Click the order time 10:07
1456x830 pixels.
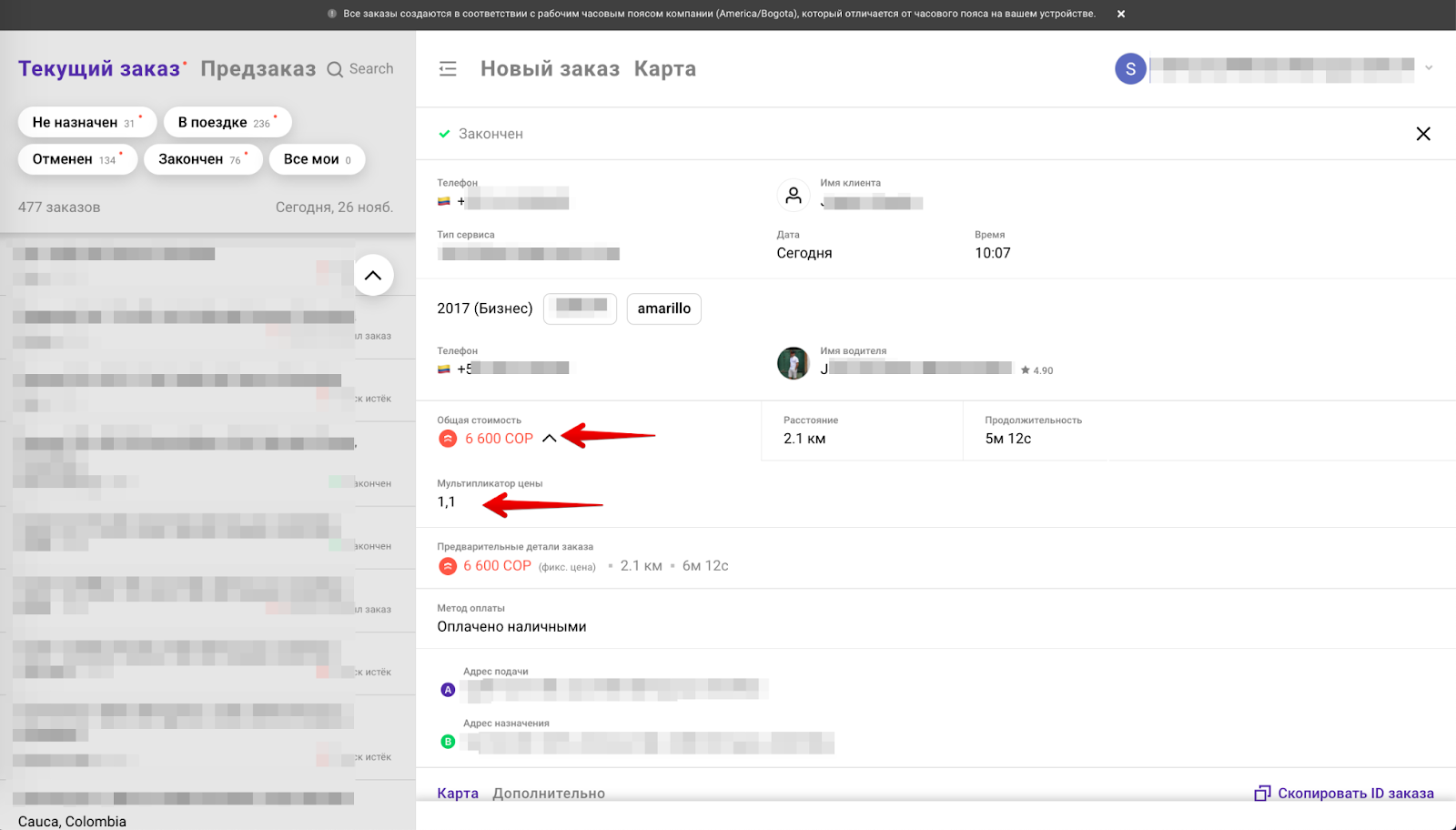pyautogui.click(x=993, y=253)
